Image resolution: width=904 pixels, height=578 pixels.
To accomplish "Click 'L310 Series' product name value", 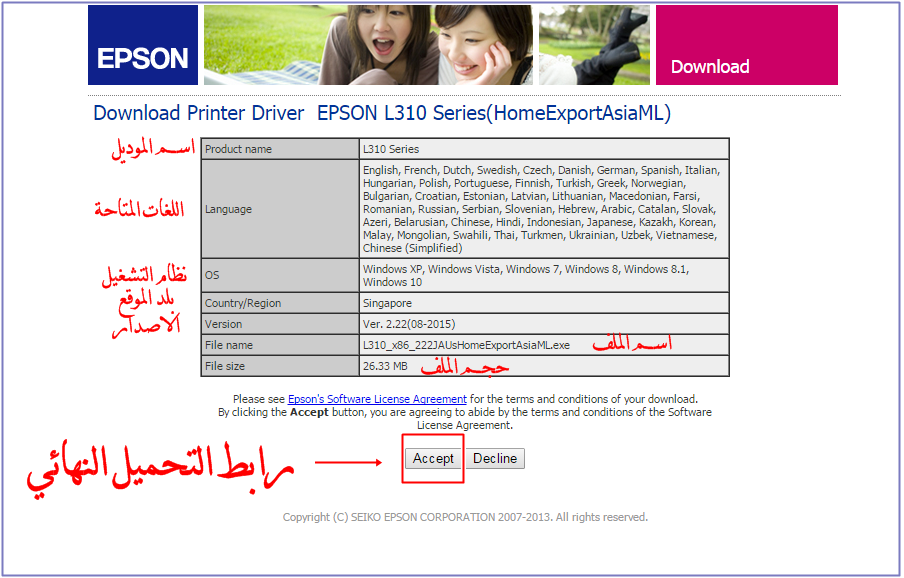I will click(x=391, y=149).
